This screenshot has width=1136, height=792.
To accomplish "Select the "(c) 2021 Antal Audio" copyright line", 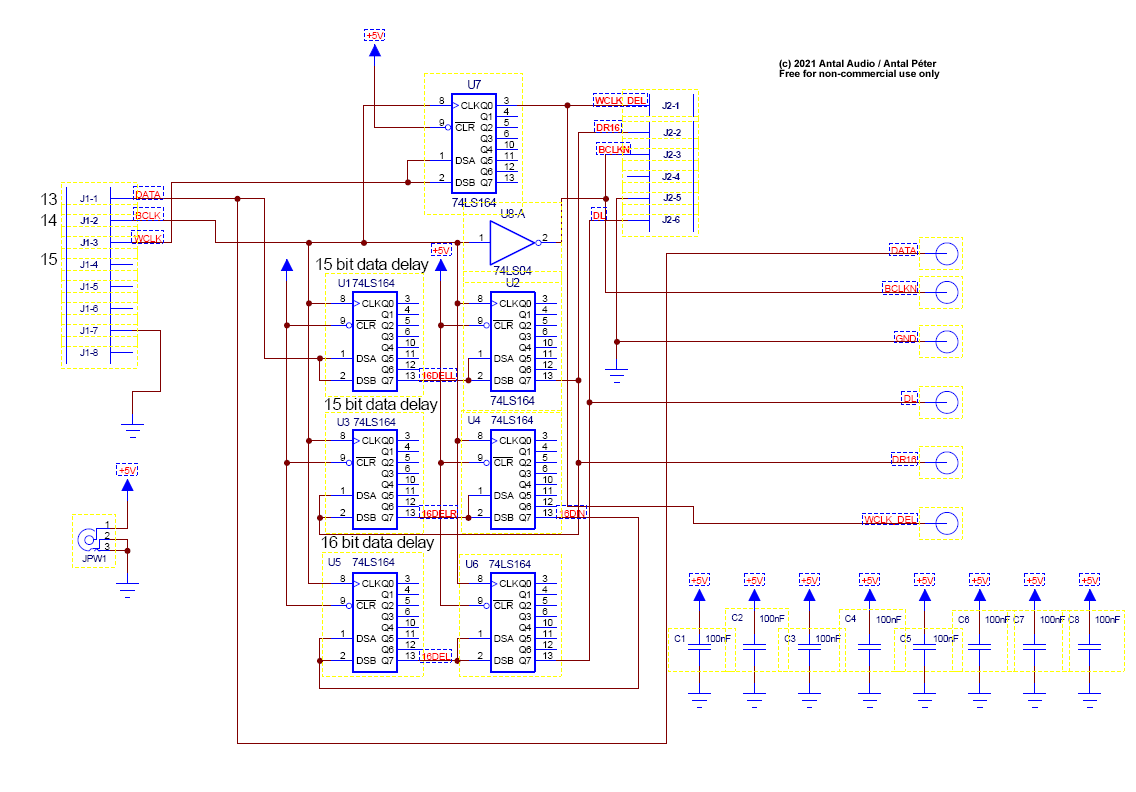I will pos(858,64).
